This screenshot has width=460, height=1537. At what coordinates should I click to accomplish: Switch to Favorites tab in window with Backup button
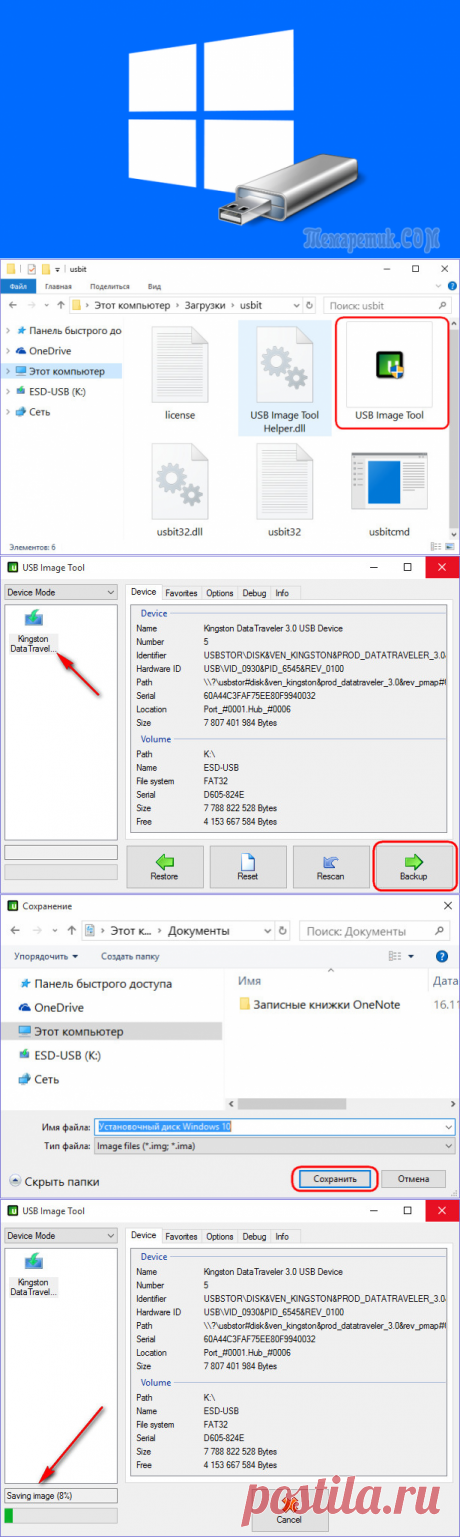tap(181, 592)
